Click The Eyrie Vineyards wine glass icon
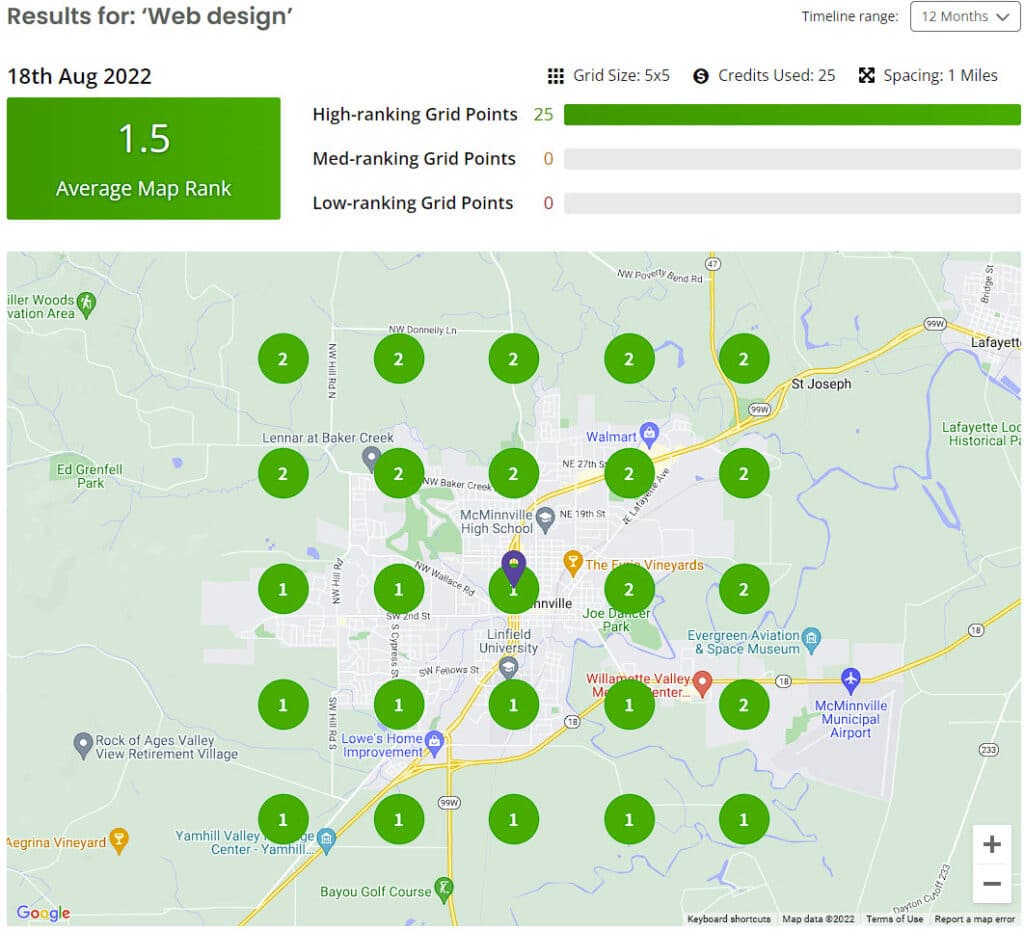The image size is (1024, 931). click(x=574, y=564)
